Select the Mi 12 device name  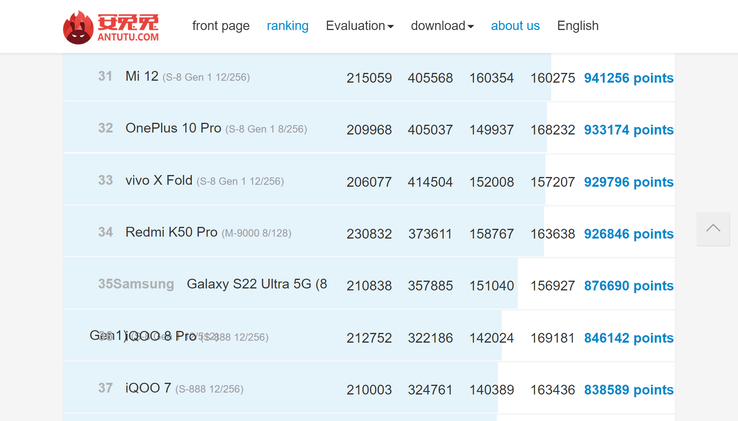142,76
